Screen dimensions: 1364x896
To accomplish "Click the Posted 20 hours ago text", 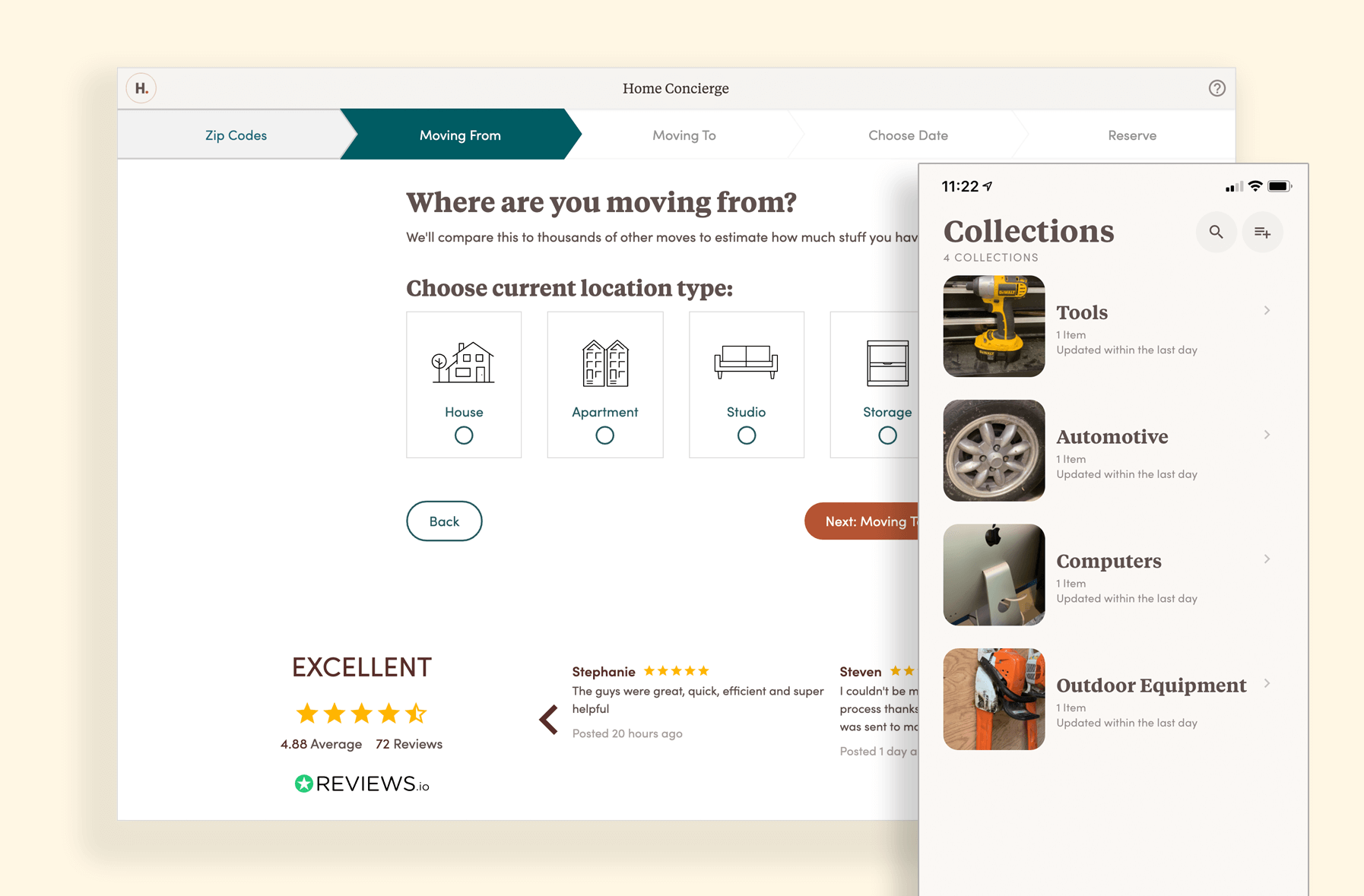I will click(x=627, y=733).
